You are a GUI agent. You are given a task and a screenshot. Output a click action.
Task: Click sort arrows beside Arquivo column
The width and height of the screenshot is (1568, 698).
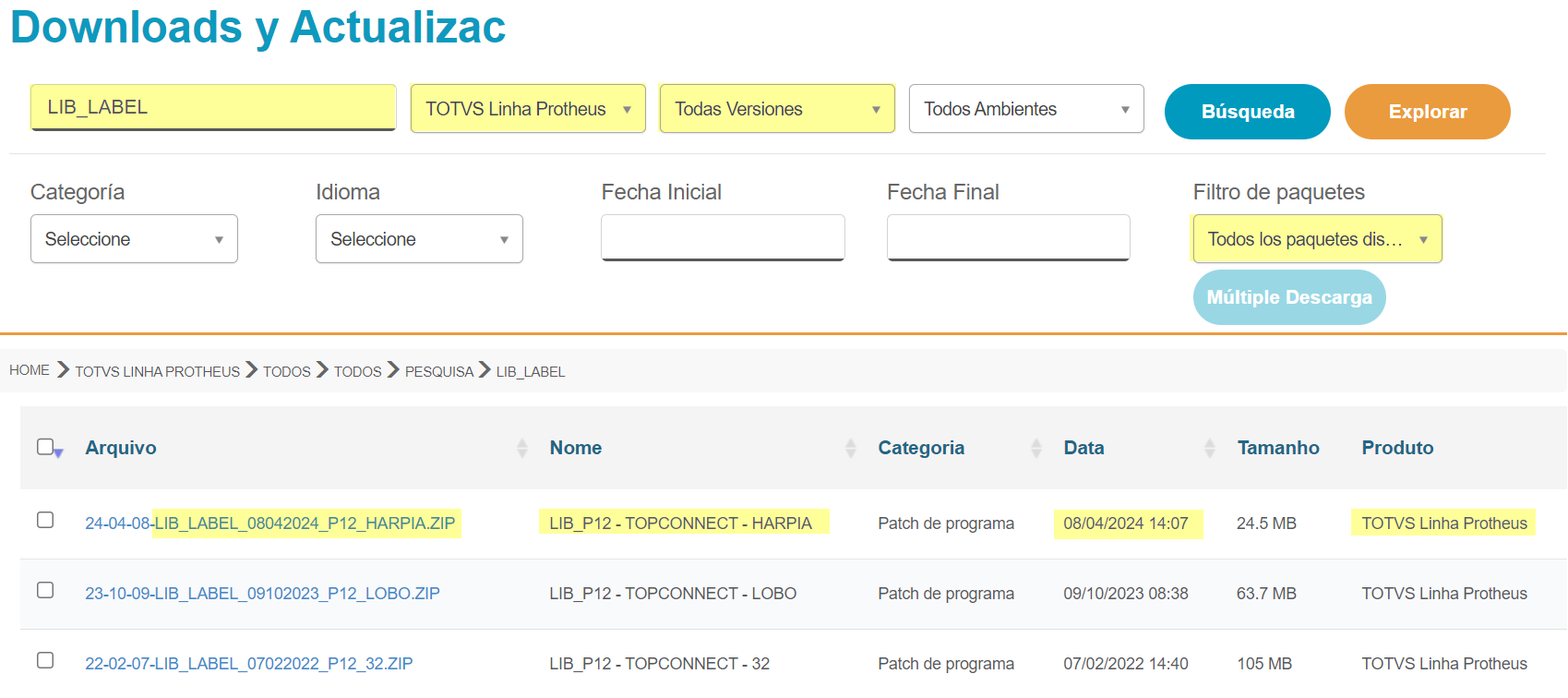(522, 448)
